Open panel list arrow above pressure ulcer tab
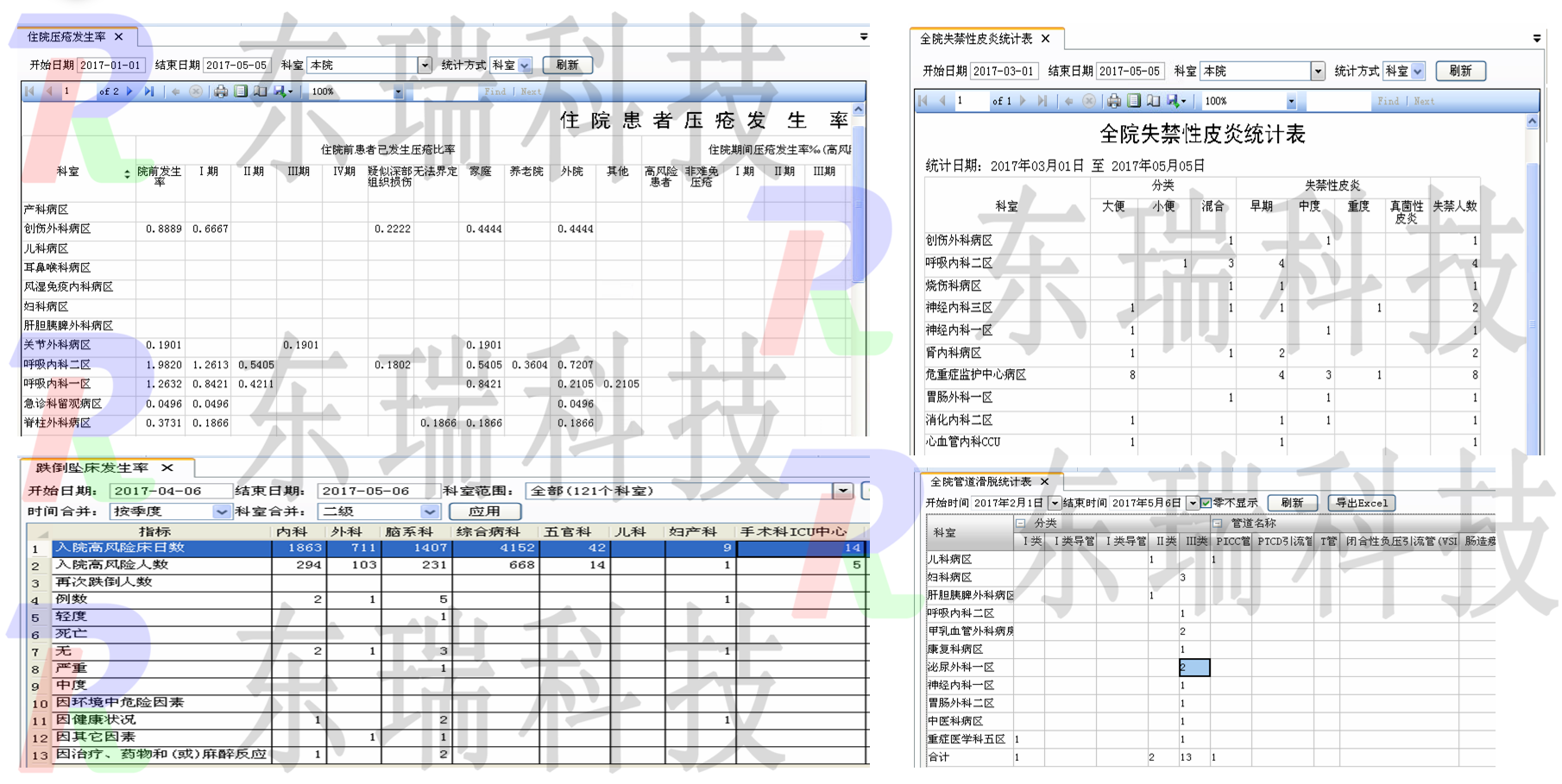The height and width of the screenshot is (784, 1562). pyautogui.click(x=864, y=37)
